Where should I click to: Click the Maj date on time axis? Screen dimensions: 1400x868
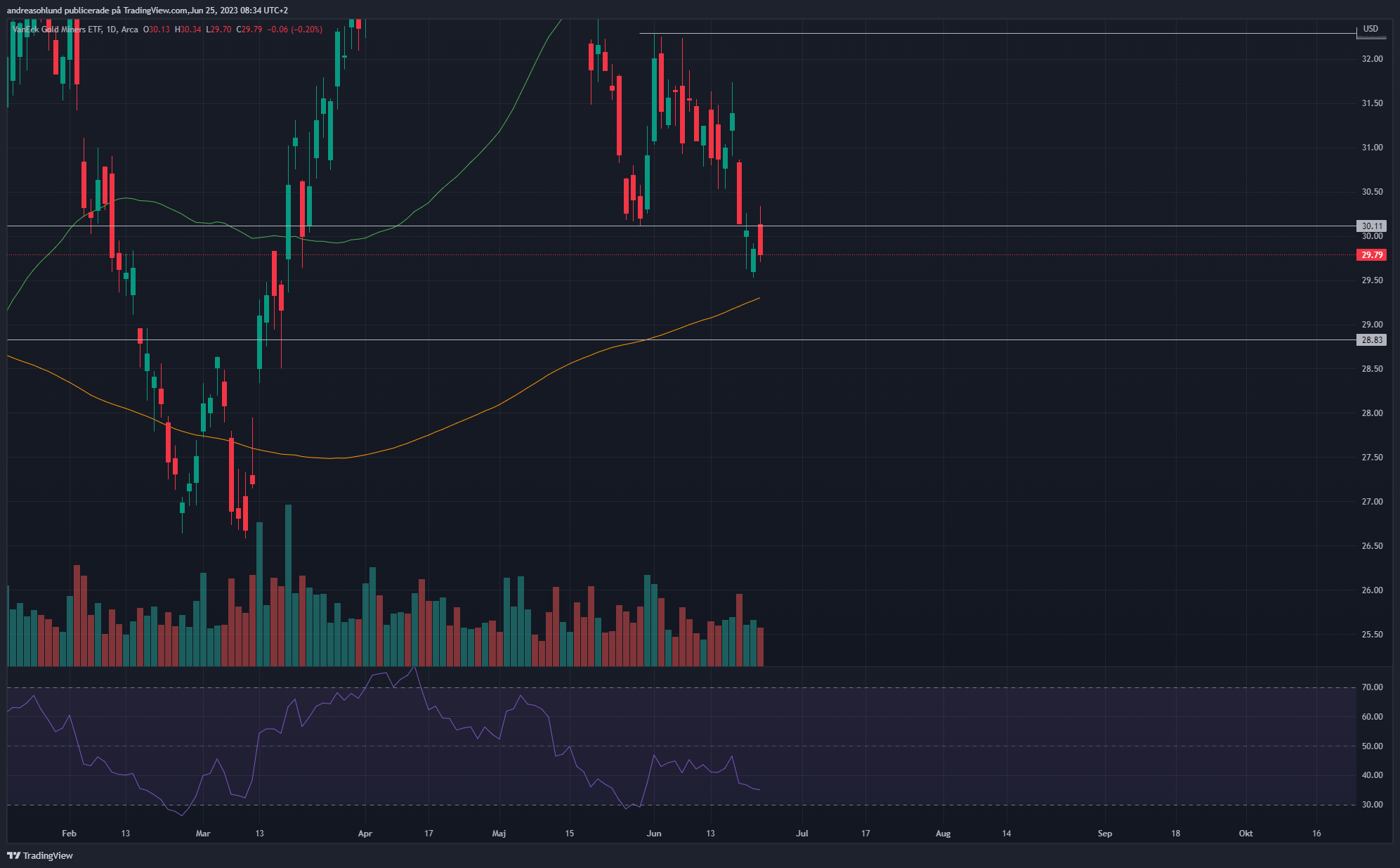tap(499, 834)
